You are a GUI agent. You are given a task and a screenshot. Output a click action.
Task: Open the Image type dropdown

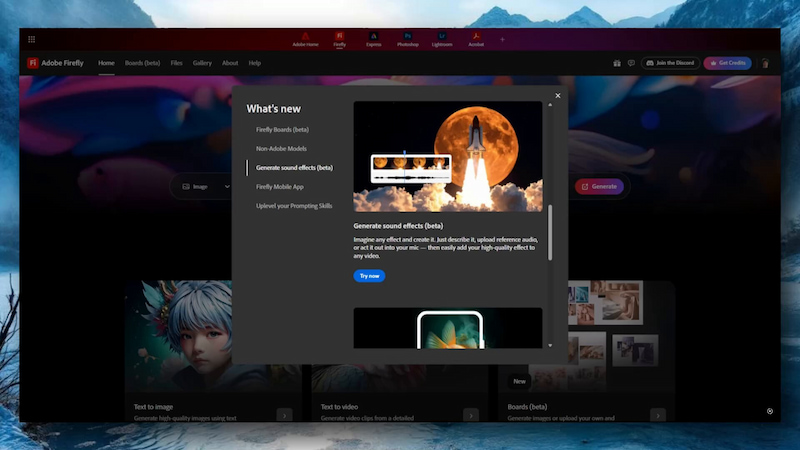206,187
